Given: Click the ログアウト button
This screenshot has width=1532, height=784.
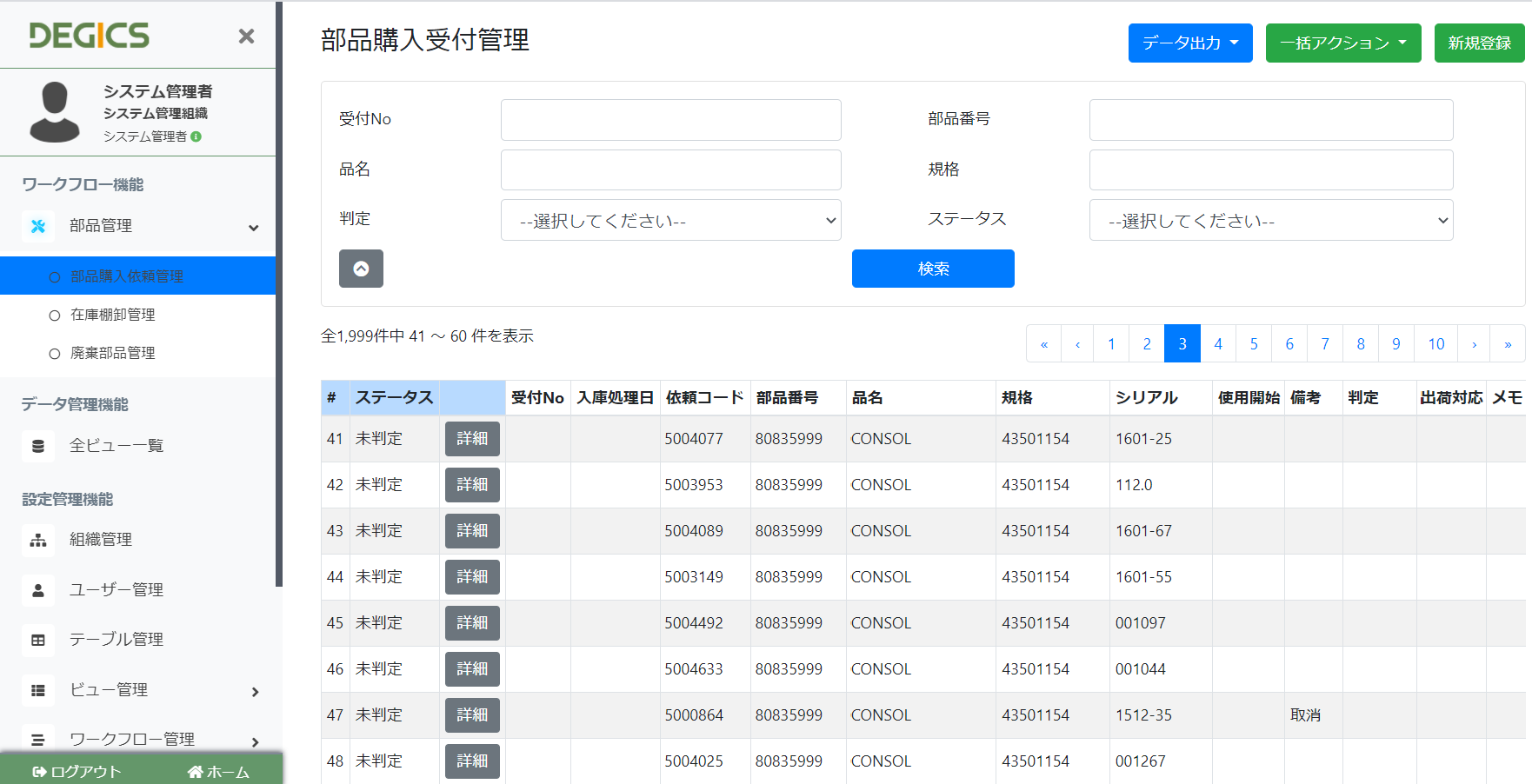Looking at the screenshot, I should (77, 771).
